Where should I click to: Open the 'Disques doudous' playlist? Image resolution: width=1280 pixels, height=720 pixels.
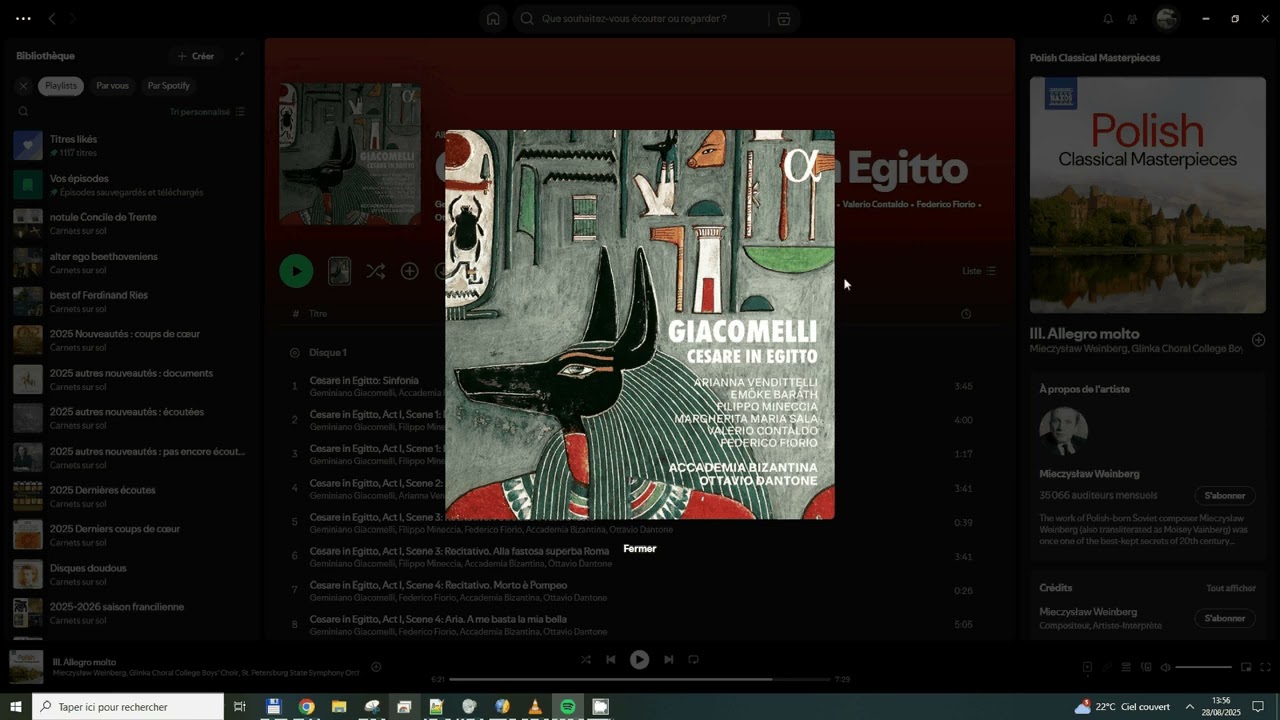pyautogui.click(x=130, y=575)
